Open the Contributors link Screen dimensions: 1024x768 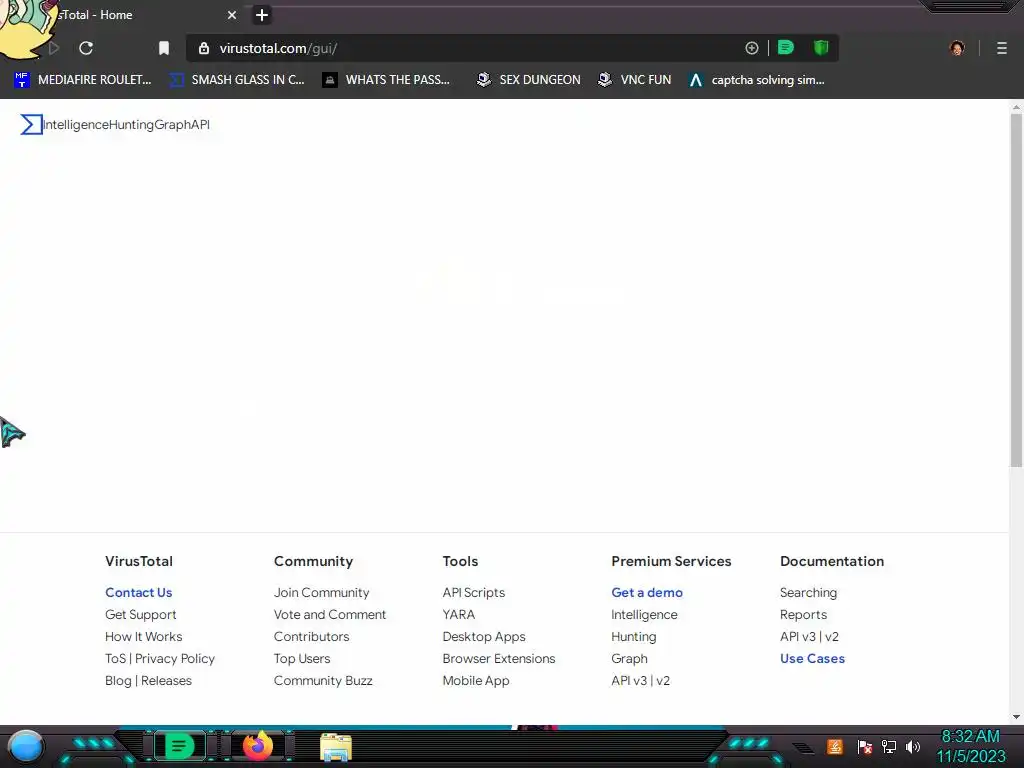(312, 636)
